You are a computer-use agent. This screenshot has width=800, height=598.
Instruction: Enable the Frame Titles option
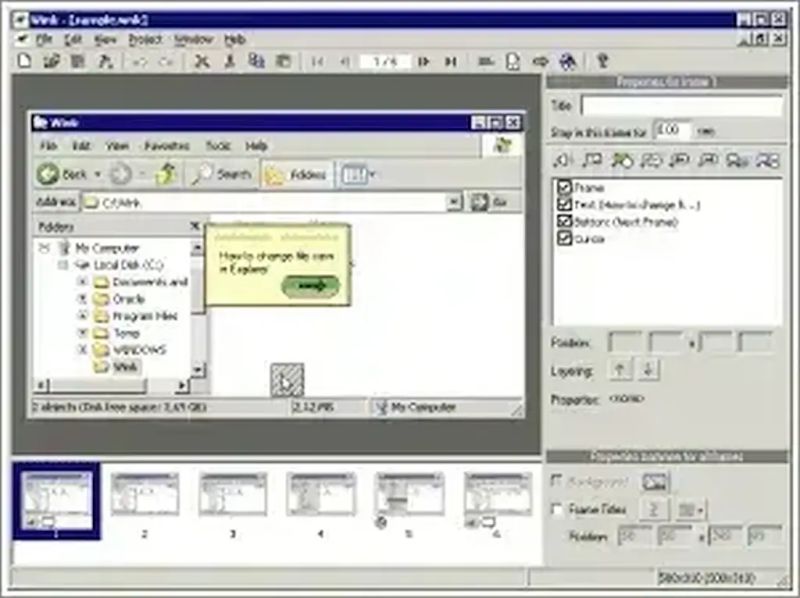coord(557,510)
